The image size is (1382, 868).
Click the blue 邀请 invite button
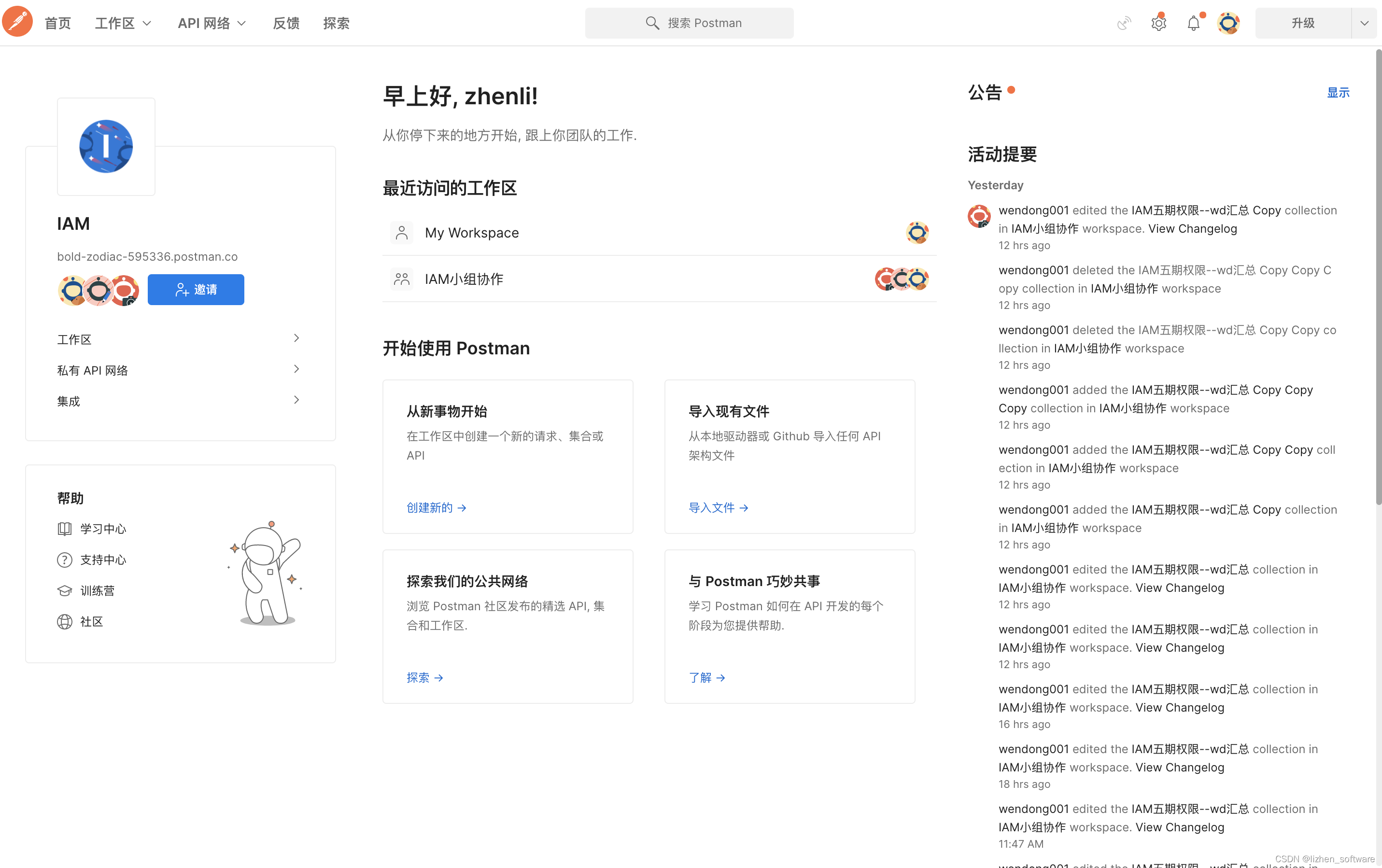[196, 290]
